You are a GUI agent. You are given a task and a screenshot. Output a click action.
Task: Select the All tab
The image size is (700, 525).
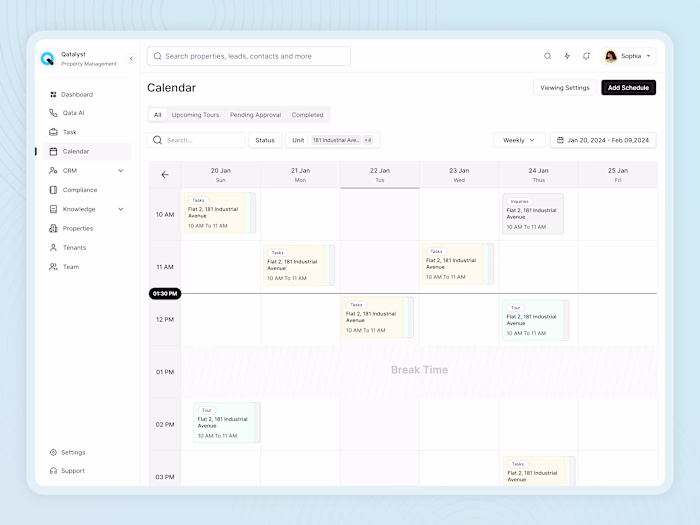tap(158, 115)
